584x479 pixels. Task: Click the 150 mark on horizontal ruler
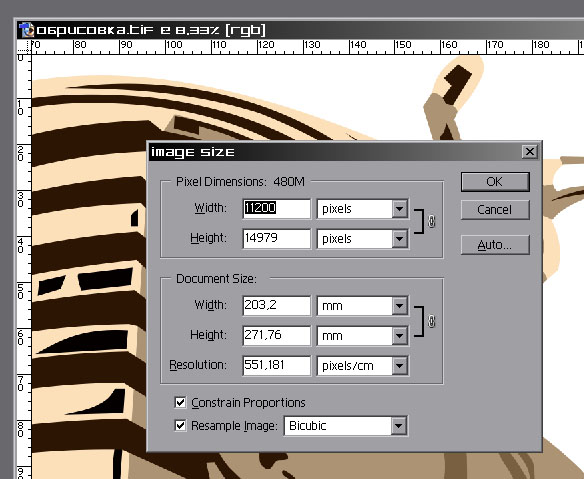tap(403, 45)
